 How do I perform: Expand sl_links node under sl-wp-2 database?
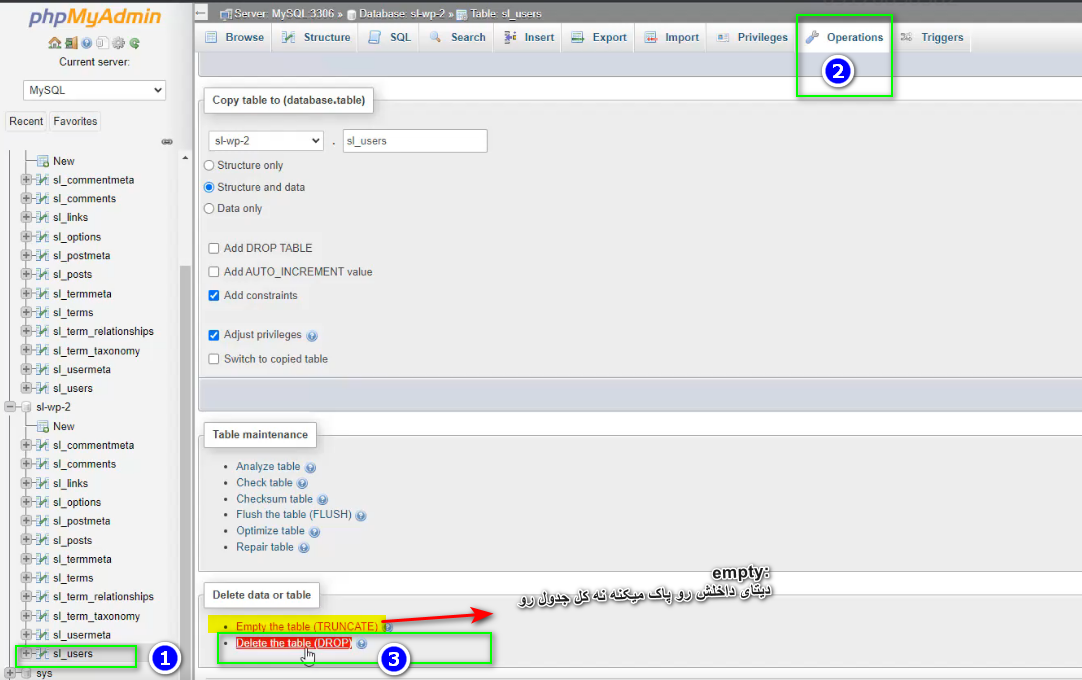26,483
